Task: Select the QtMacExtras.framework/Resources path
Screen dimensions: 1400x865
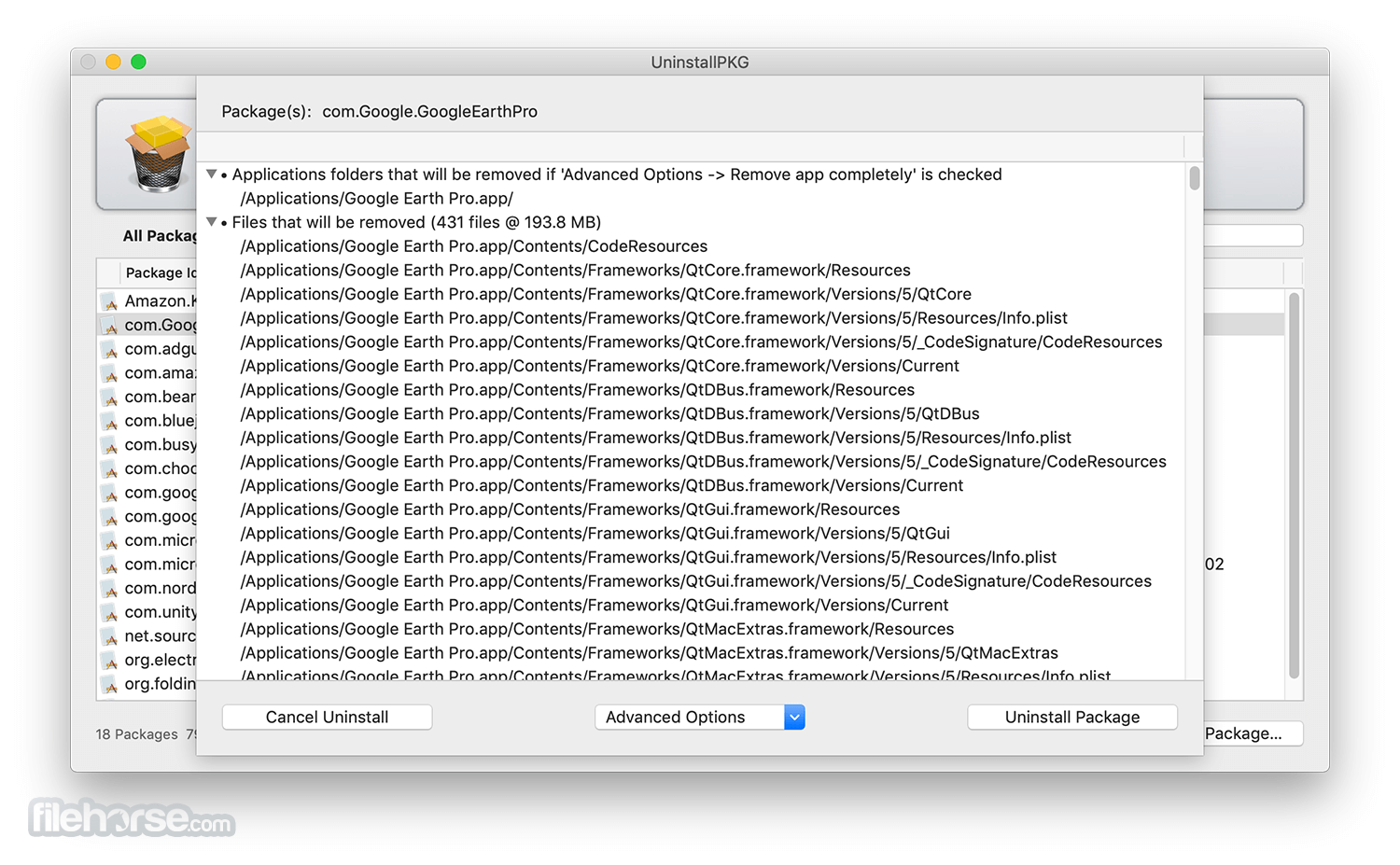Action: tap(596, 630)
